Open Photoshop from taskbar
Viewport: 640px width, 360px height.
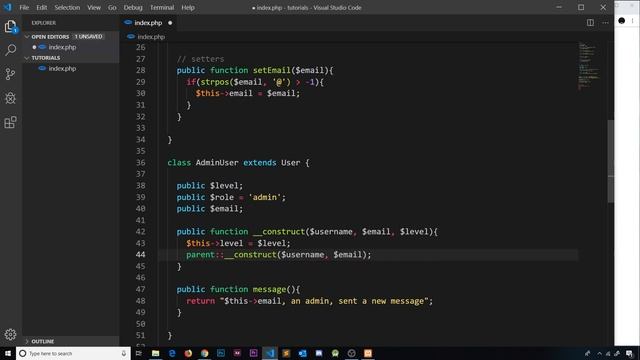point(221,353)
